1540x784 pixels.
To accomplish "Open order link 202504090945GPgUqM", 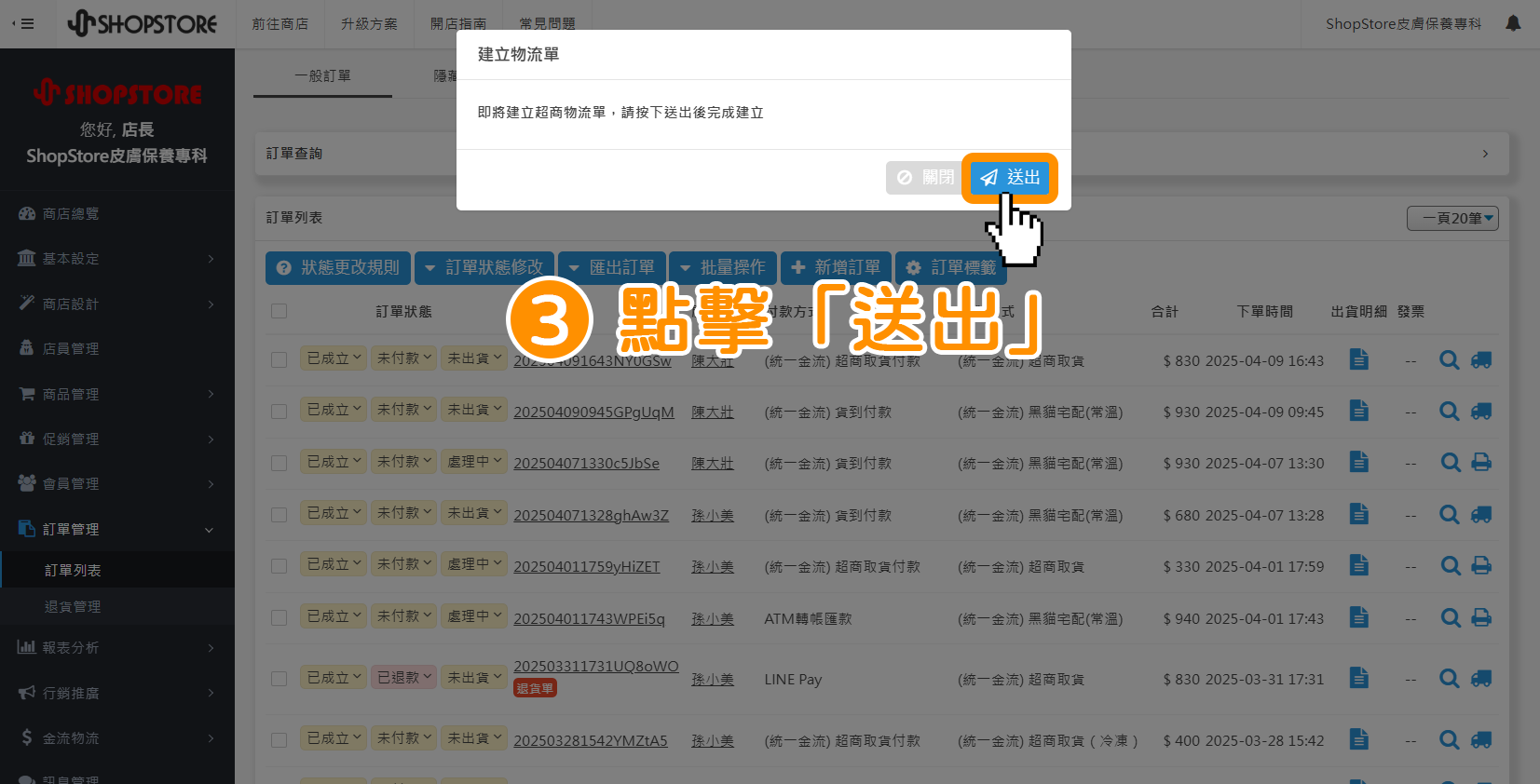I will [593, 412].
